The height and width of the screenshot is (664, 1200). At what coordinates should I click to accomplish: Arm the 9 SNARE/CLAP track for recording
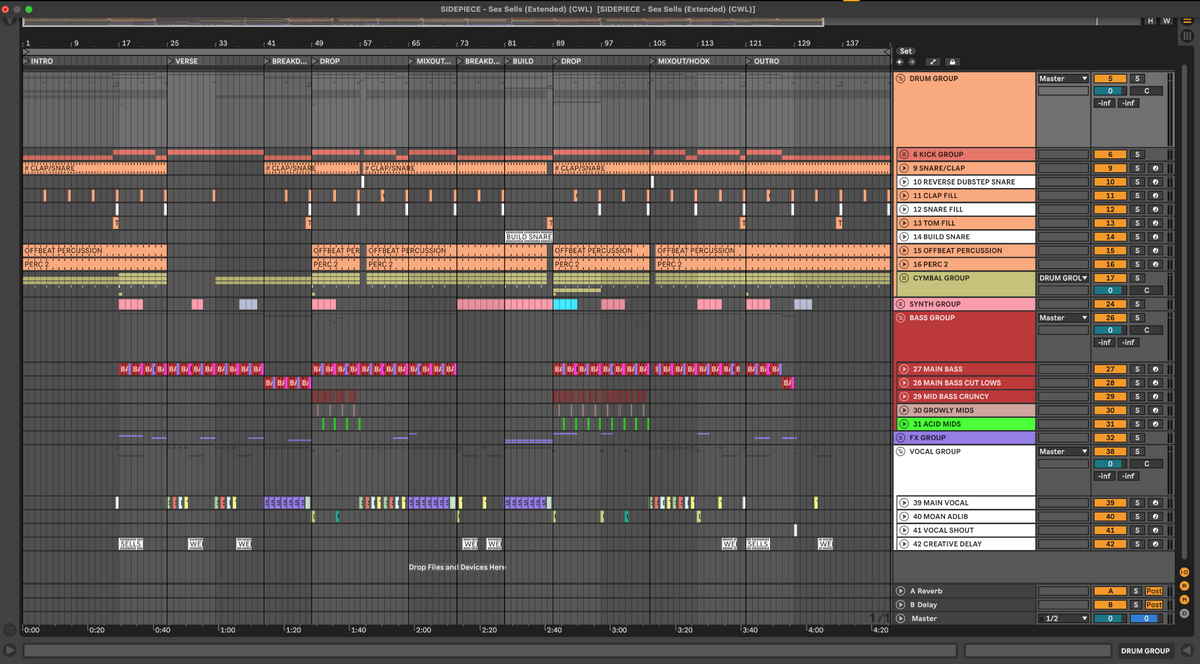[1154, 168]
